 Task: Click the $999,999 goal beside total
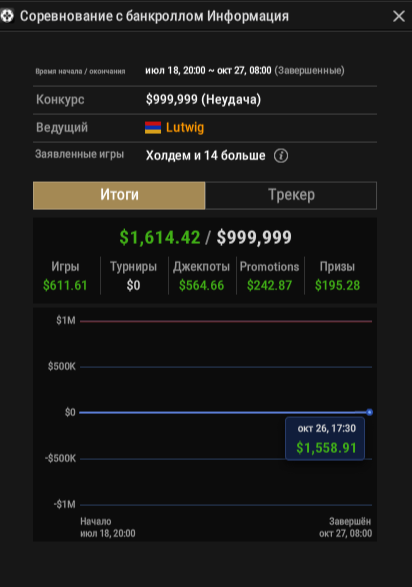[254, 237]
